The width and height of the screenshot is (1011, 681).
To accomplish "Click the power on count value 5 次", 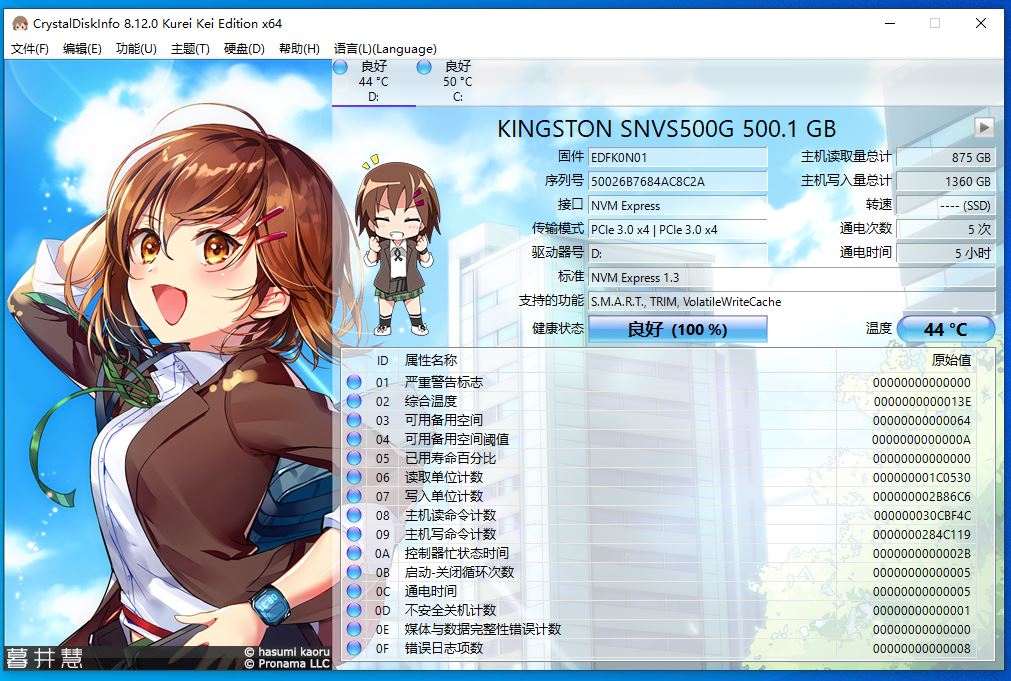I will tap(945, 230).
